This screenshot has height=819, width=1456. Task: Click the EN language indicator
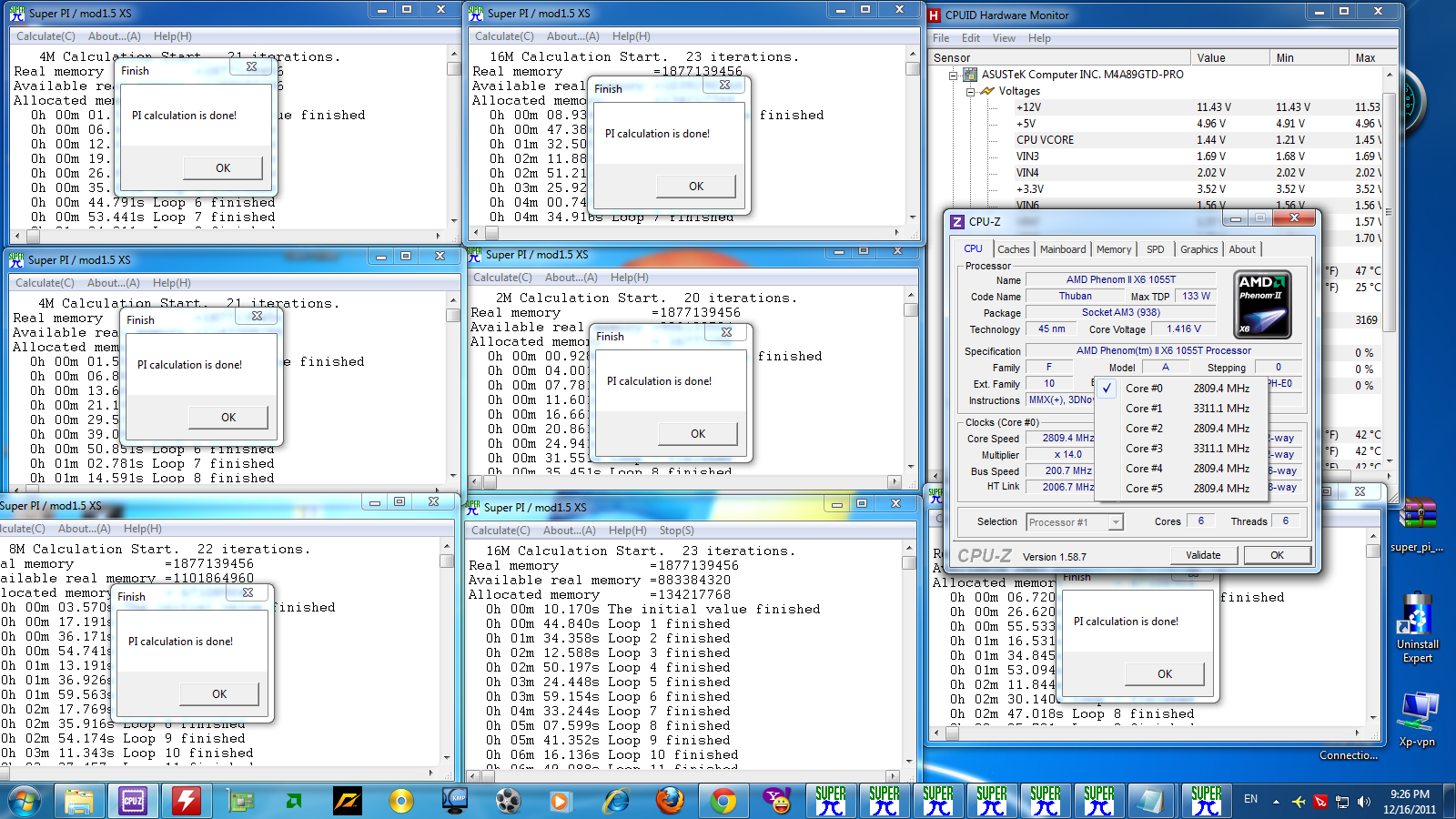click(x=1250, y=799)
